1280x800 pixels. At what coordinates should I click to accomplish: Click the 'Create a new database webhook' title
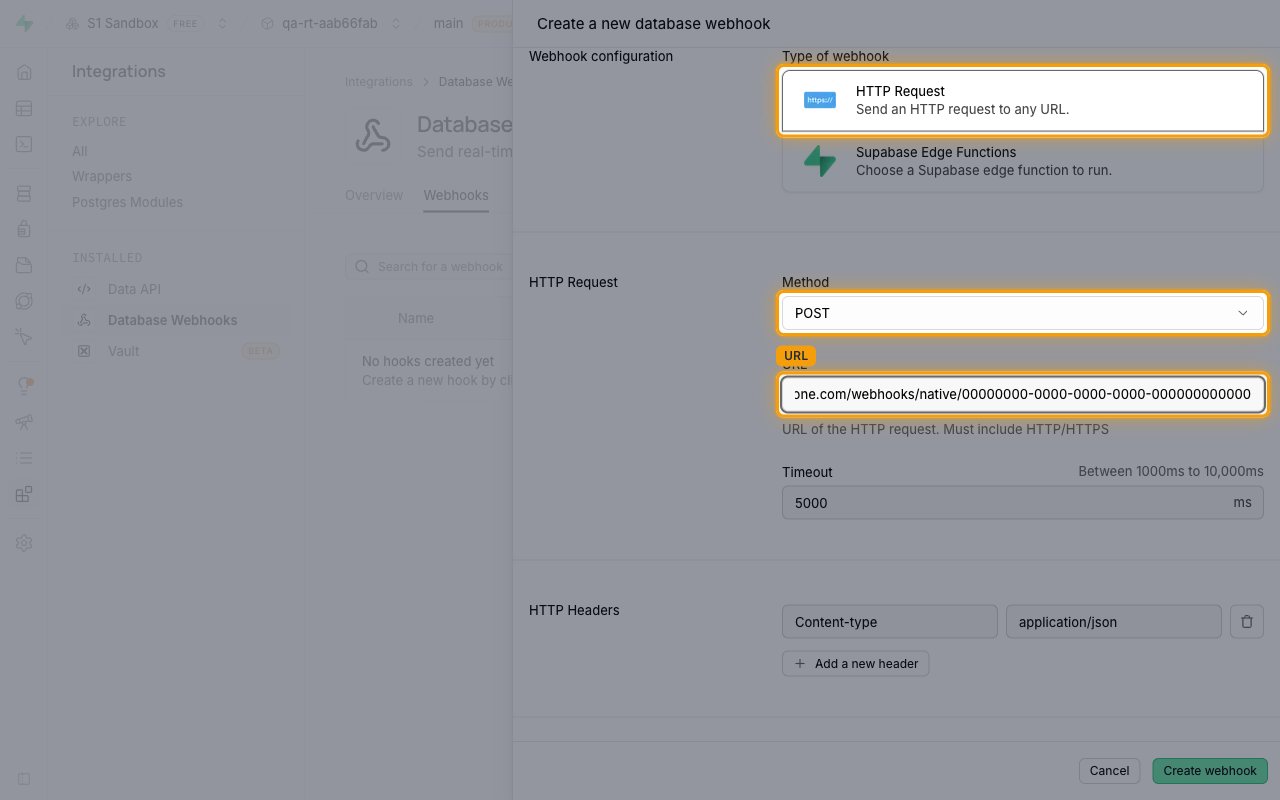(654, 23)
